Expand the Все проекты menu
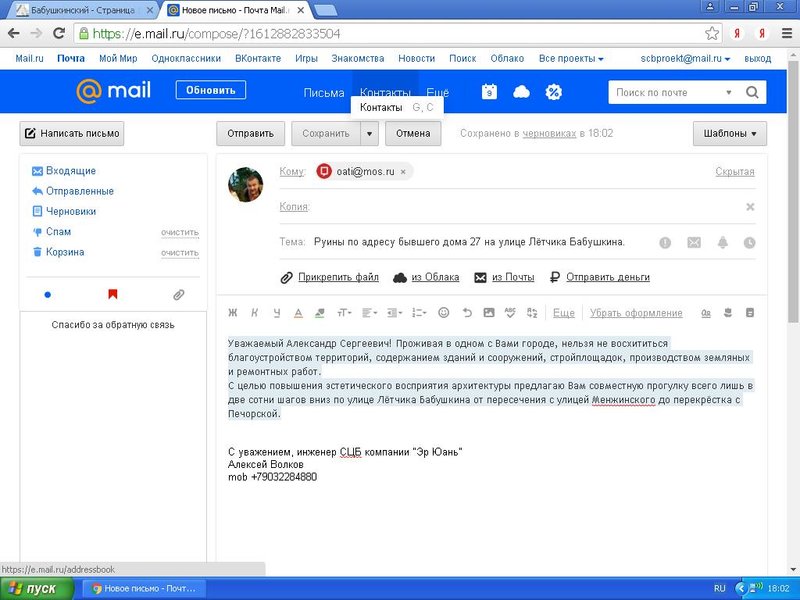 click(571, 59)
